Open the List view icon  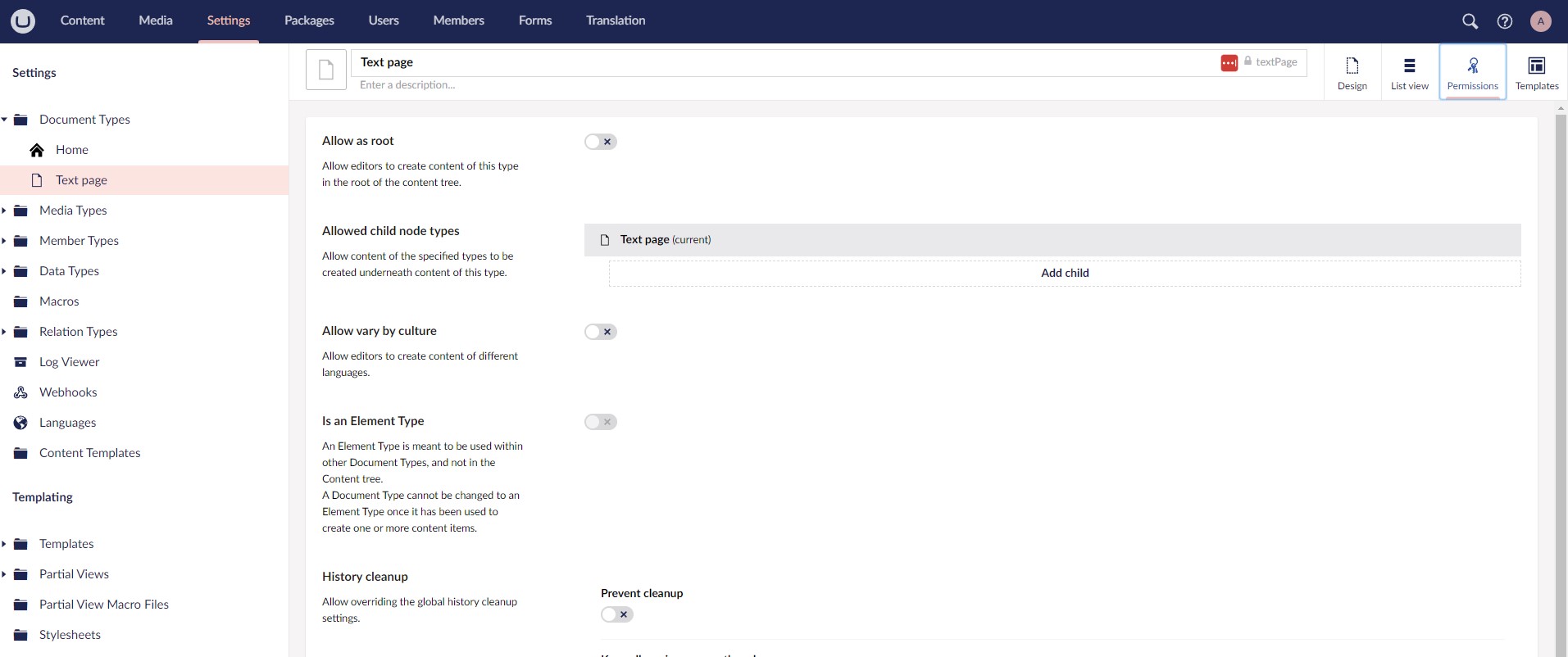[x=1409, y=72]
